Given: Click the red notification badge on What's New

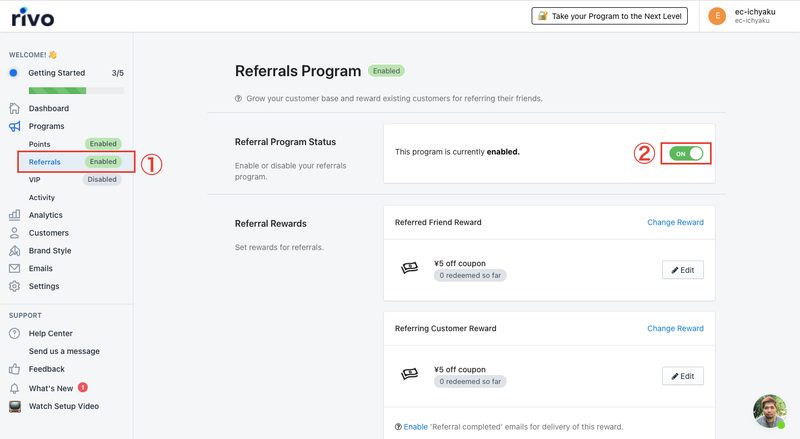Looking at the screenshot, I should pyautogui.click(x=83, y=387).
